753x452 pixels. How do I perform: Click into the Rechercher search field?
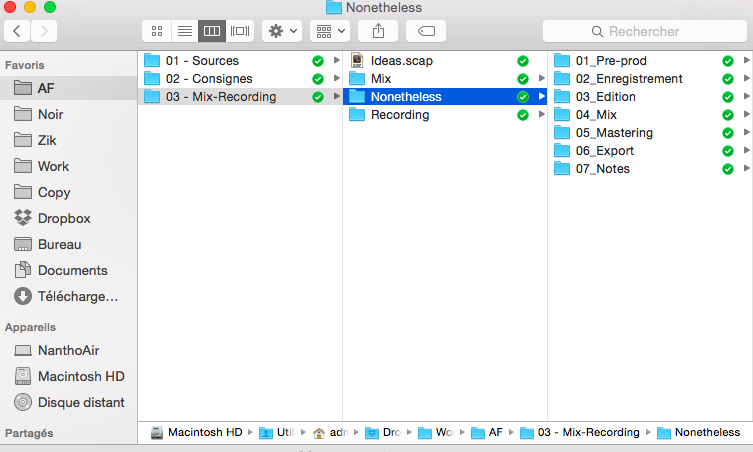(x=644, y=31)
